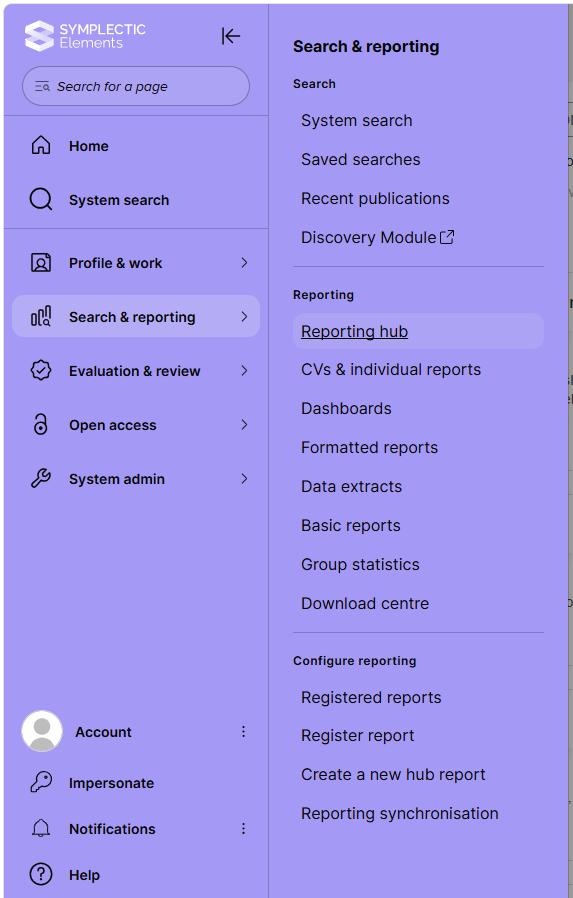
Task: Open Account three-dot options menu
Action: (243, 731)
